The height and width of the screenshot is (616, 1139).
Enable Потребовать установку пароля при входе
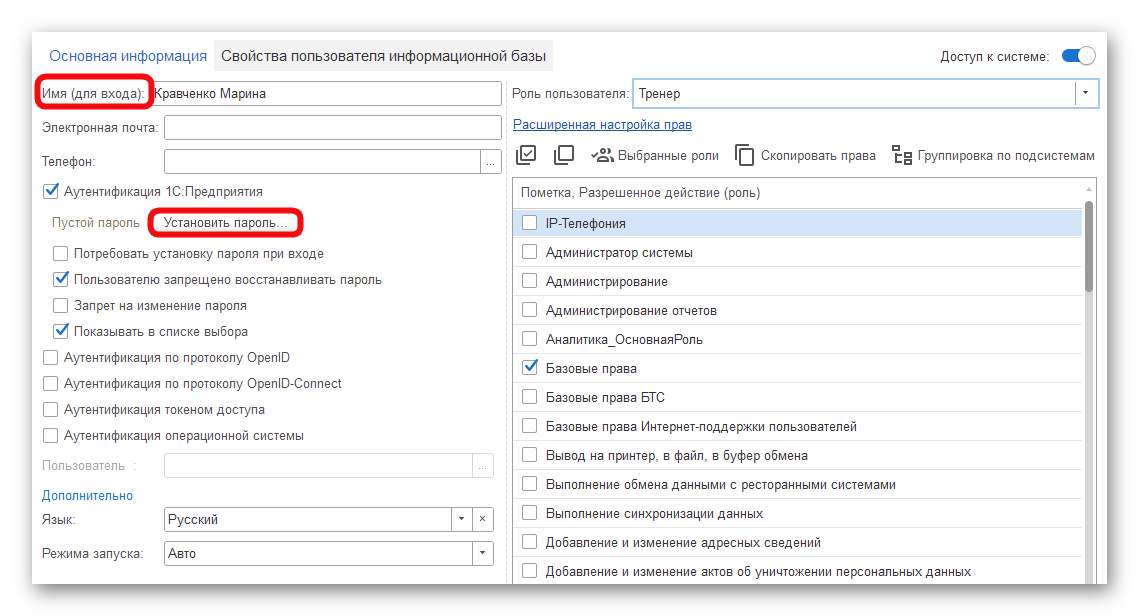pos(61,254)
